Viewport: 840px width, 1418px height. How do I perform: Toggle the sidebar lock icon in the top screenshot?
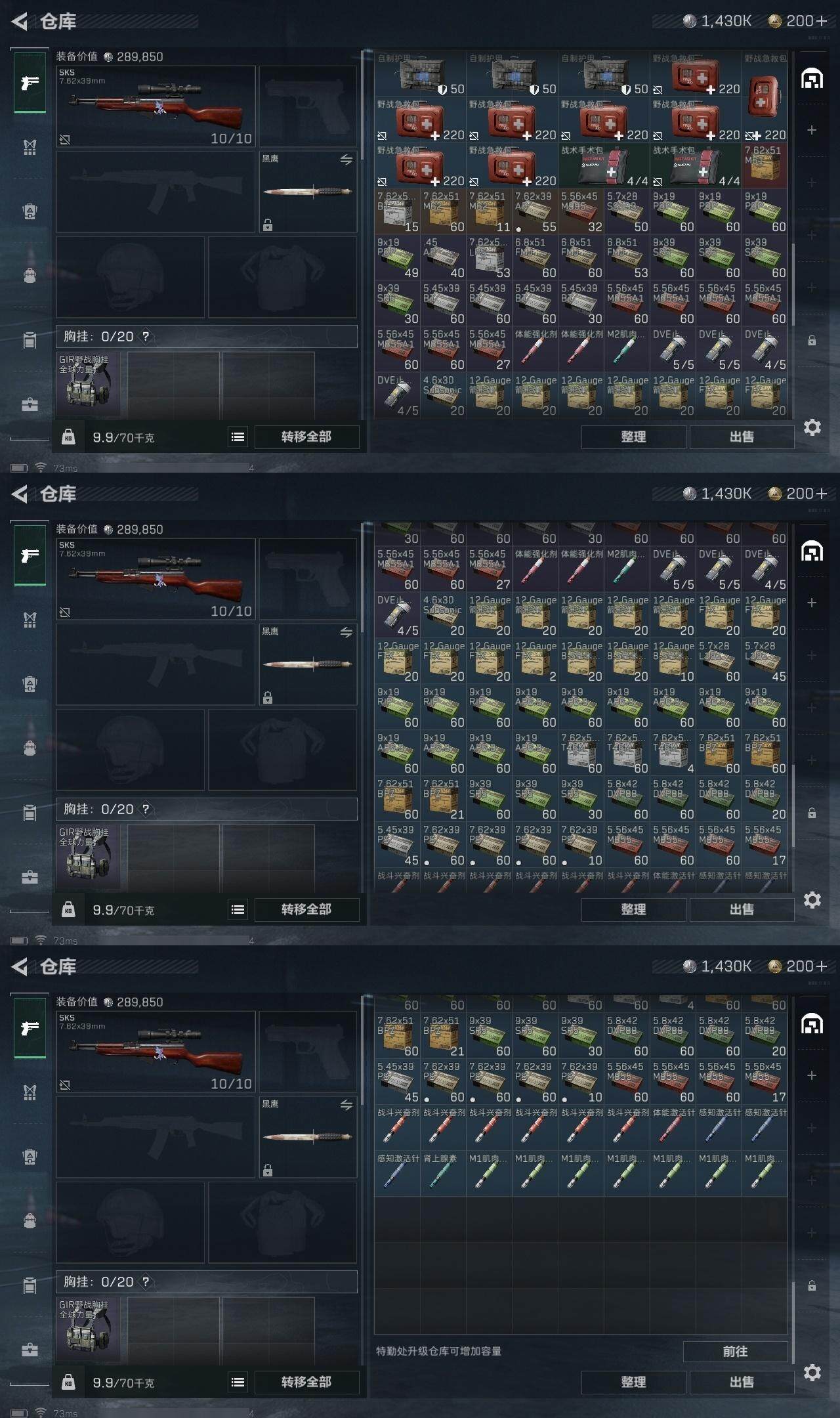pos(812,340)
